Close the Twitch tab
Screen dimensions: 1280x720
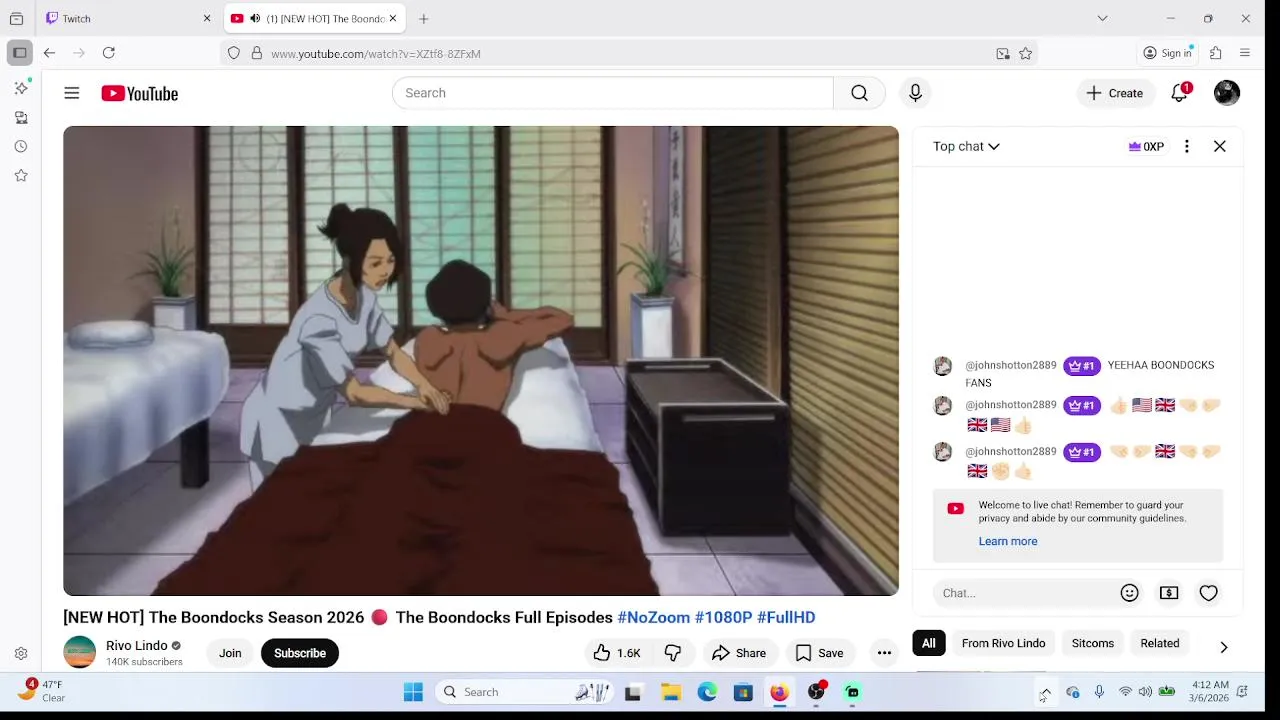pos(207,18)
